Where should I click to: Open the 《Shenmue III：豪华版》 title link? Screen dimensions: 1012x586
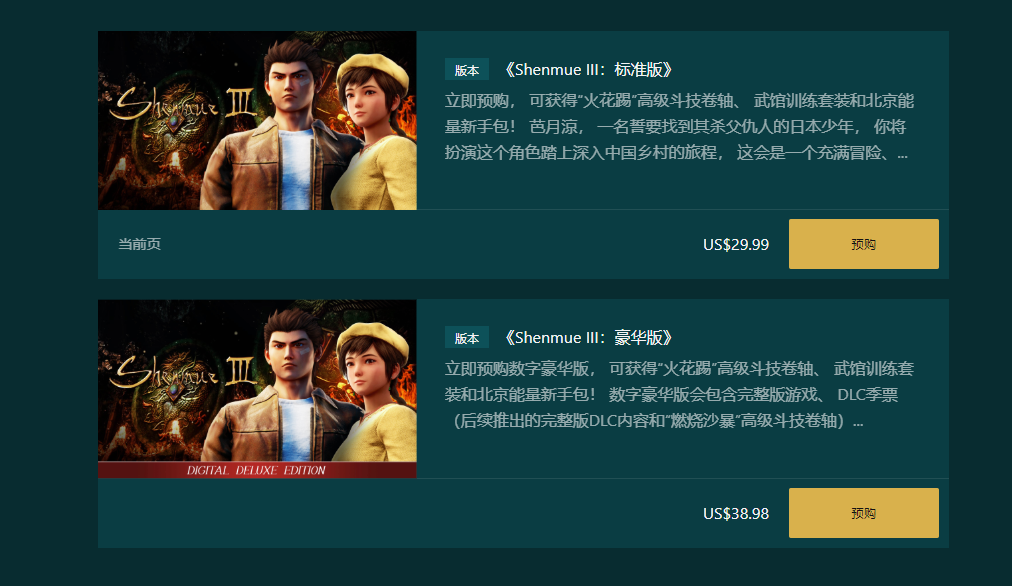589,338
